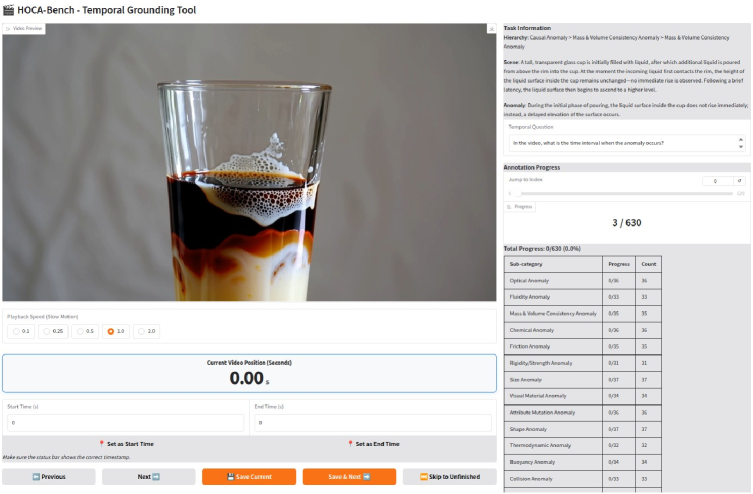Image resolution: width=753 pixels, height=494 pixels.
Task: Click the Temporal Question scroll down arrow
Action: (741, 146)
